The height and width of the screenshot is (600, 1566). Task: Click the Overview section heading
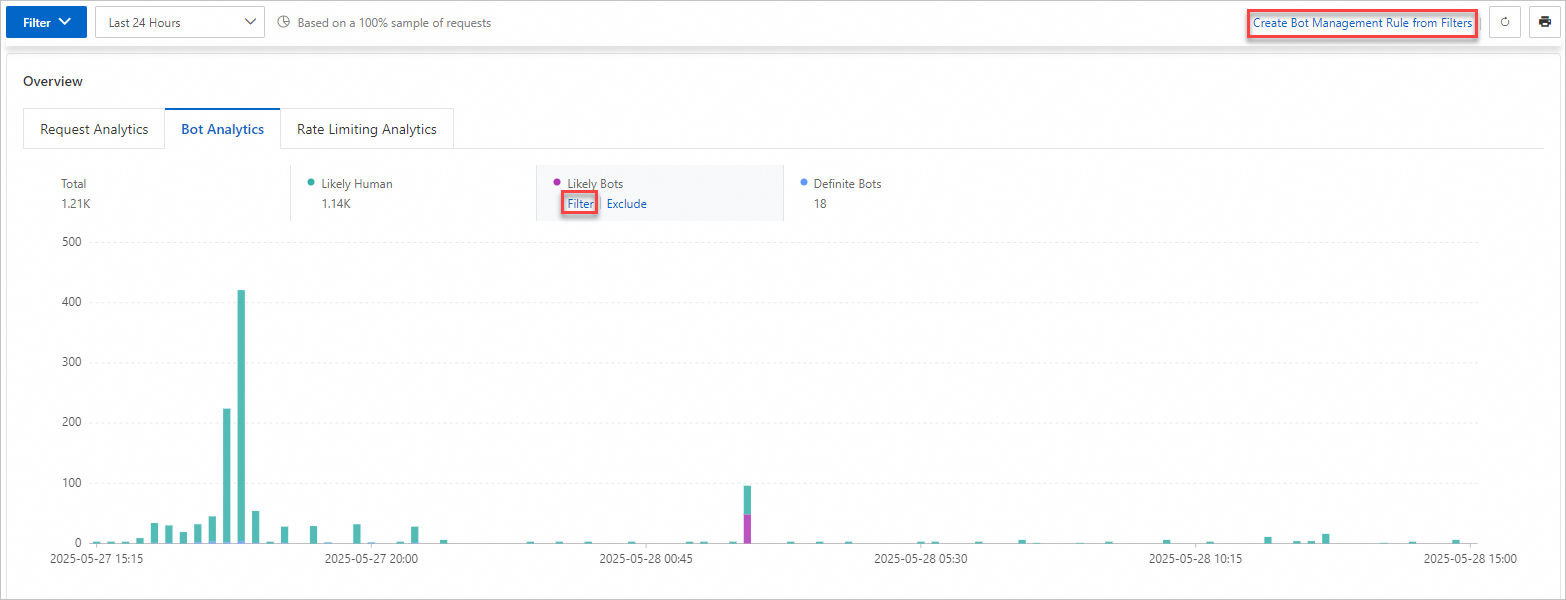click(53, 81)
